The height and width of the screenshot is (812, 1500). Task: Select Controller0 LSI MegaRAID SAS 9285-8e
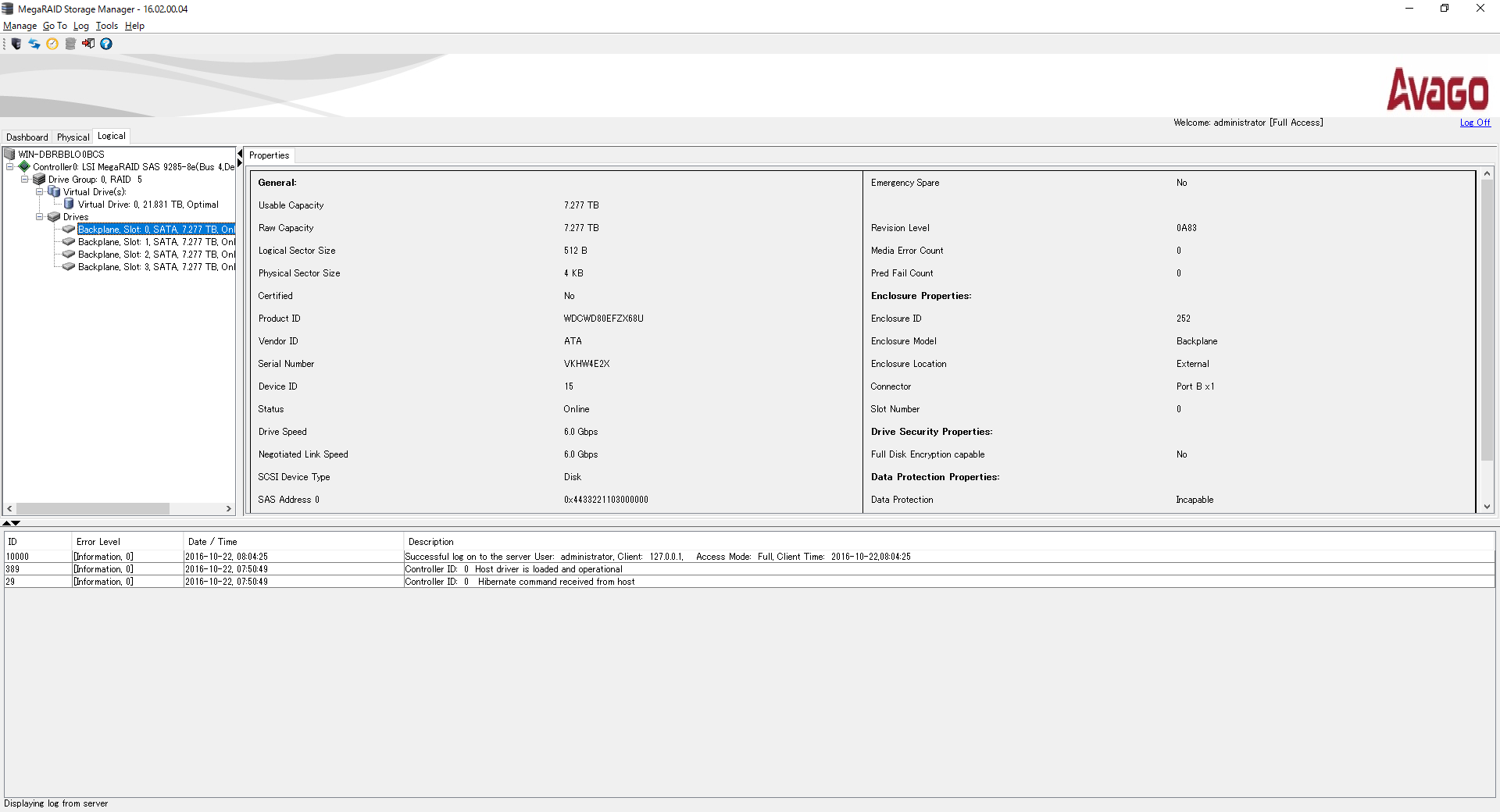coord(134,167)
